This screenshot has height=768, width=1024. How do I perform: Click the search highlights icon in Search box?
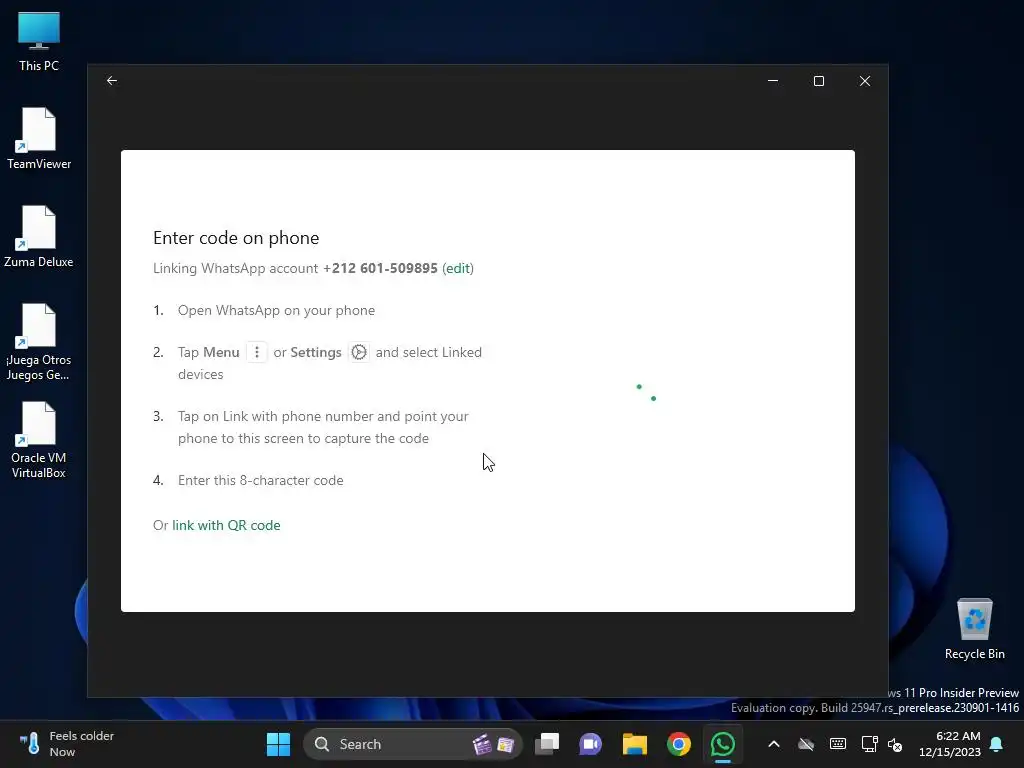[493, 744]
